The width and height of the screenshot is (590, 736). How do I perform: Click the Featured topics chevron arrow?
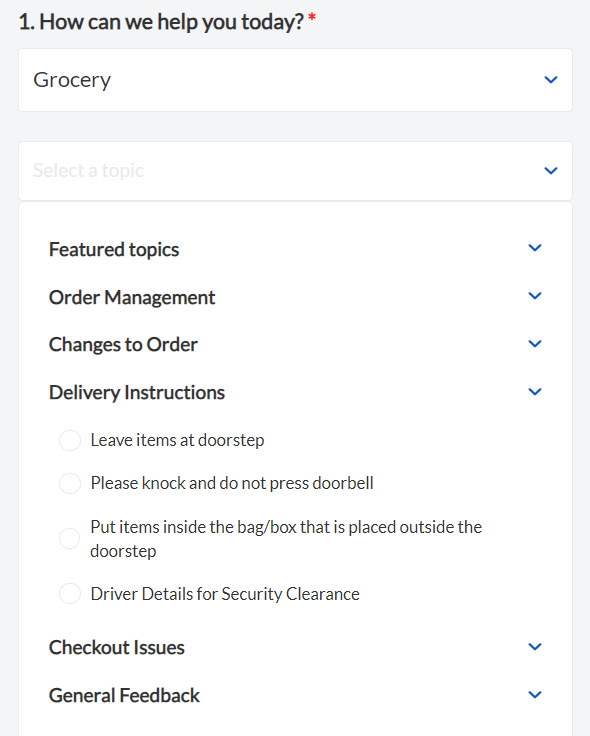point(535,247)
